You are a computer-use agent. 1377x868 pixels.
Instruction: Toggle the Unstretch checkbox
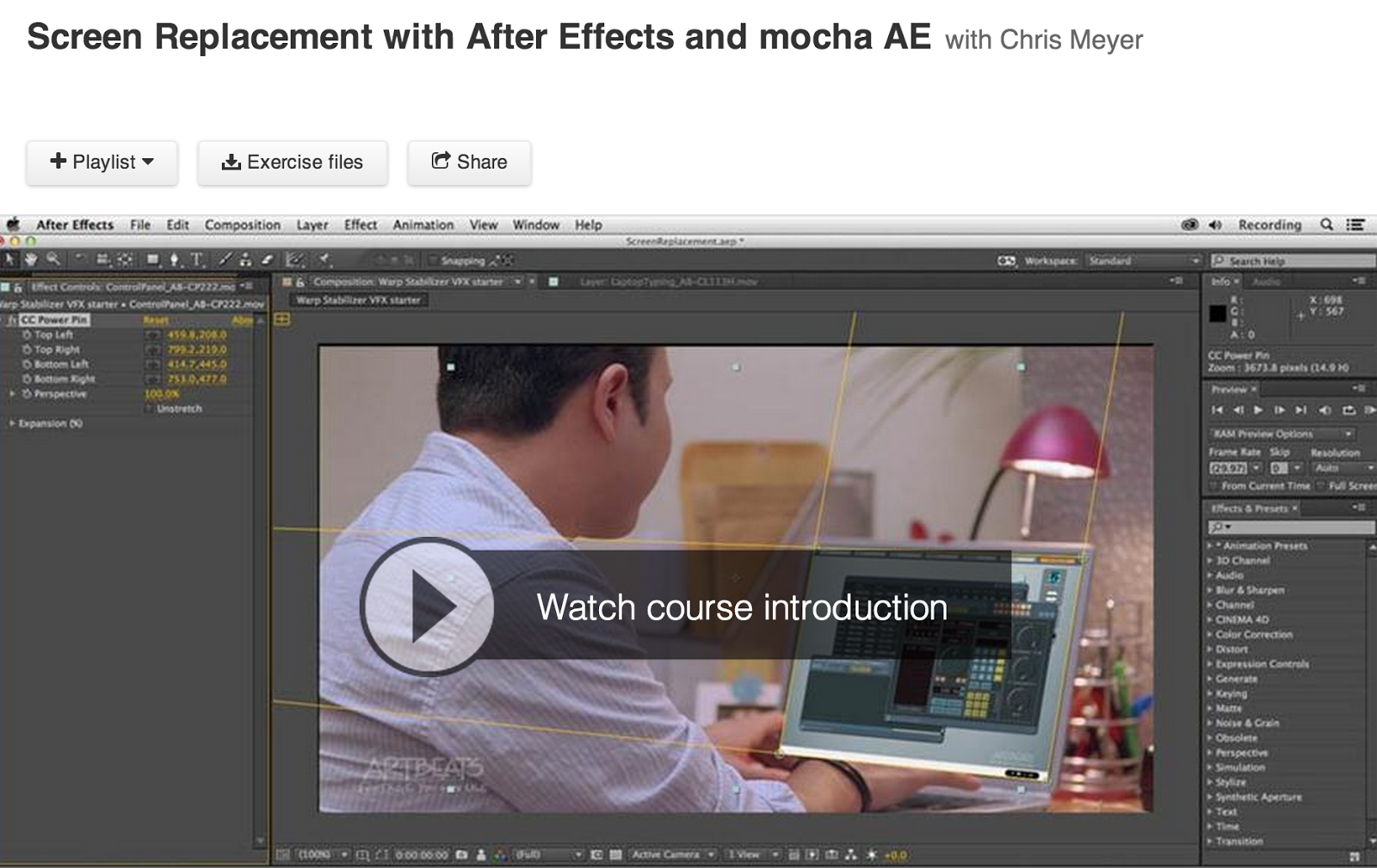(148, 409)
